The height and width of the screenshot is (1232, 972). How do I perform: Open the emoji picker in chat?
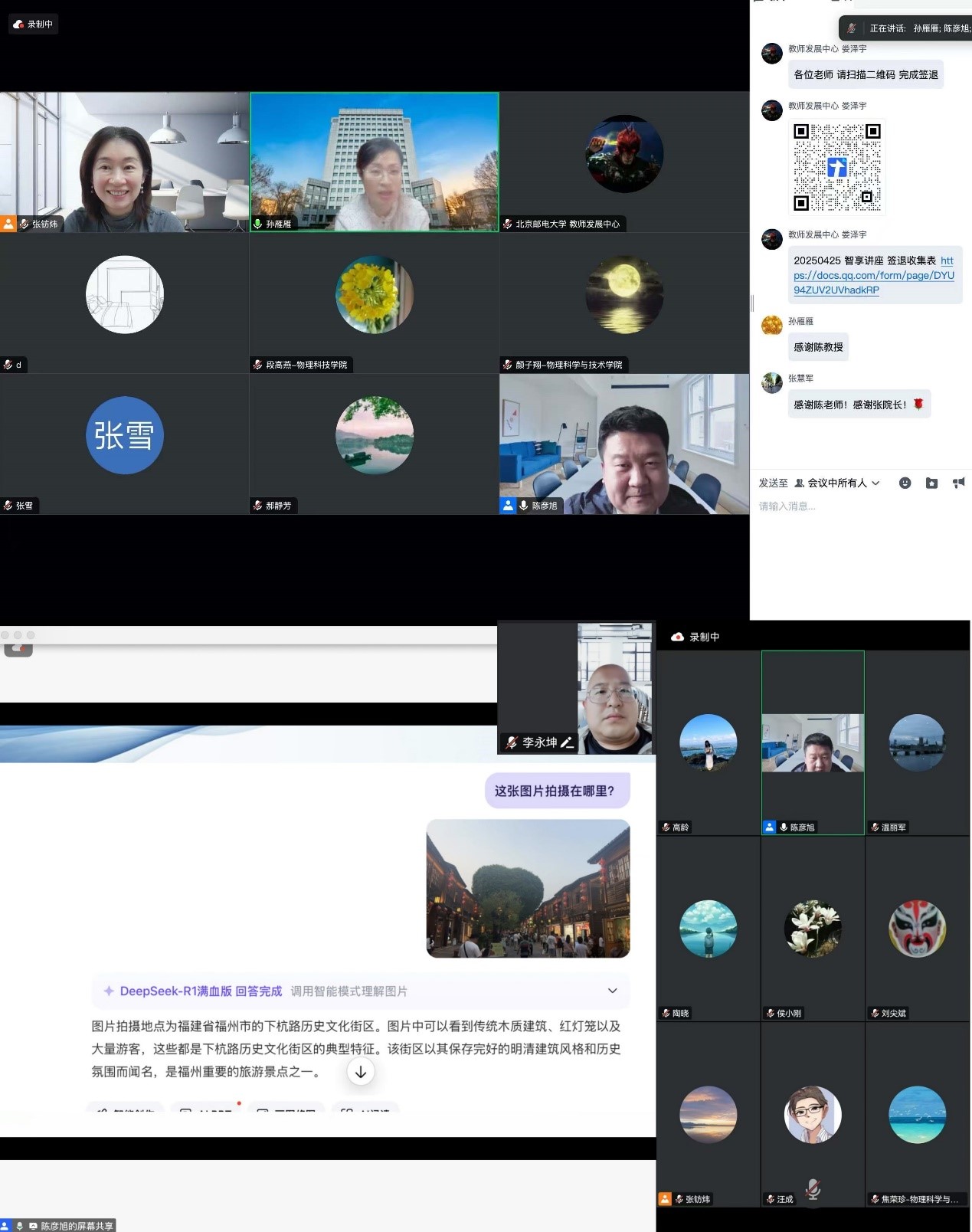coord(905,483)
